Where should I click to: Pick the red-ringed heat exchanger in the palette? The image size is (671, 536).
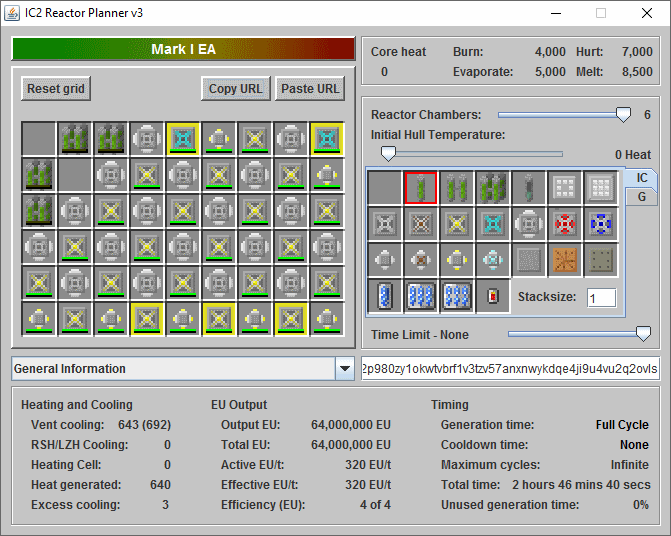(565, 224)
